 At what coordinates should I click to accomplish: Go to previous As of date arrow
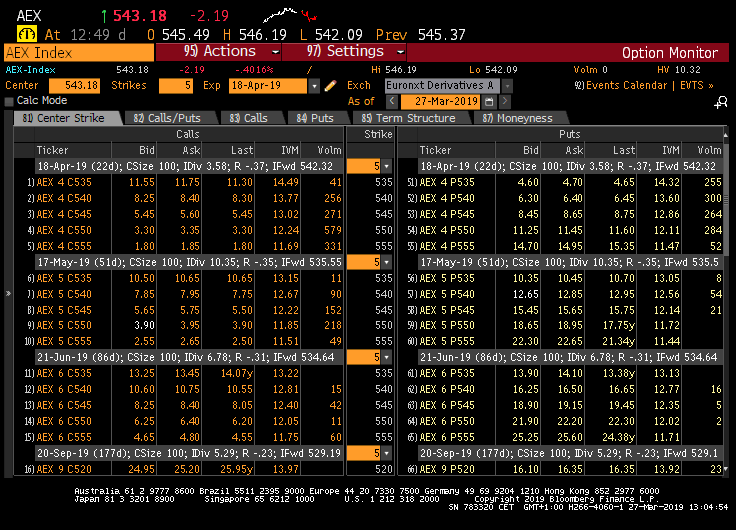click(392, 101)
